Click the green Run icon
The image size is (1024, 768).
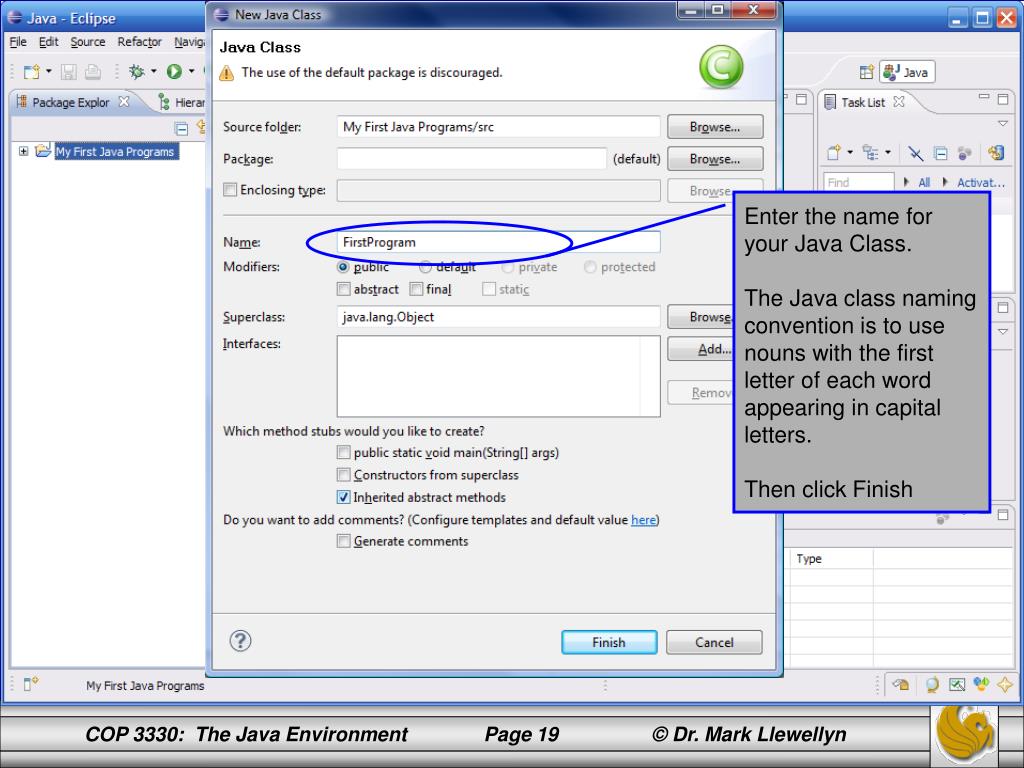[174, 71]
